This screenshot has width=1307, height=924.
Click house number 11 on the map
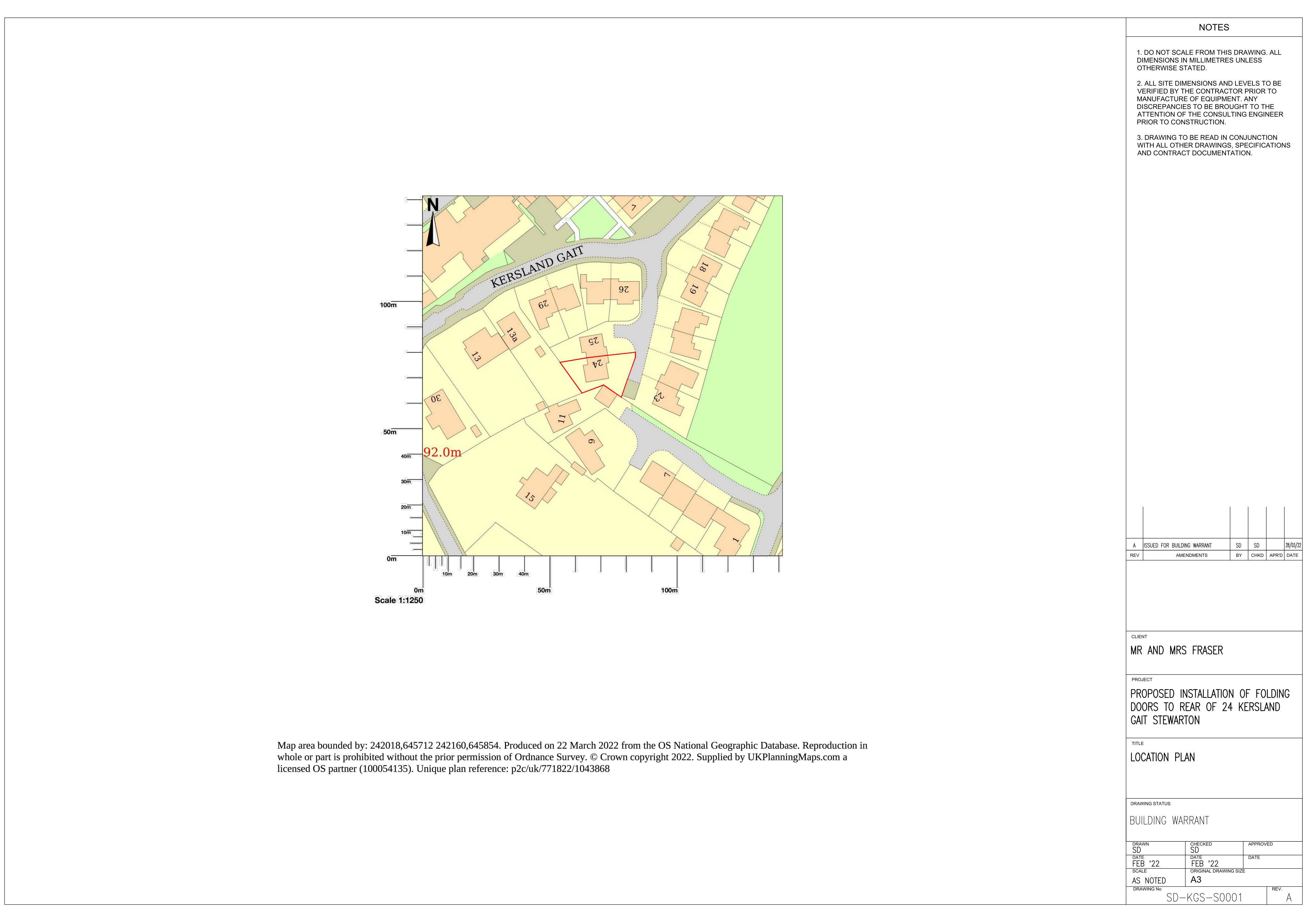click(562, 418)
